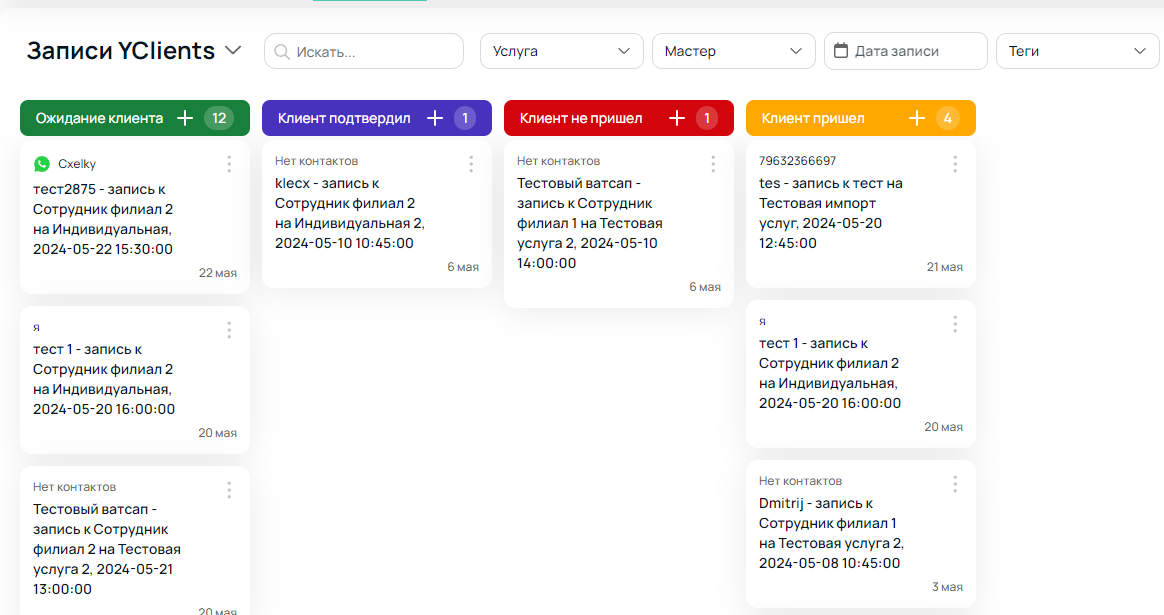This screenshot has height=615, width=1164.
Task: Add a card to Клиент подтвердил column
Action: (435, 118)
